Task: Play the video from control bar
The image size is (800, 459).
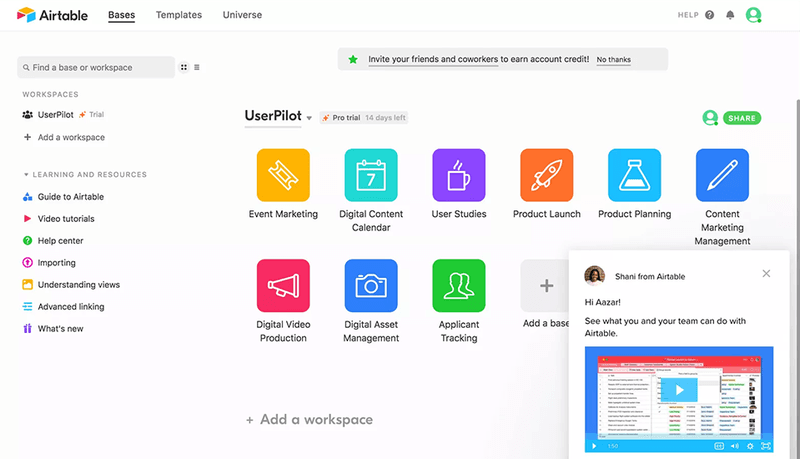Action: 594,446
